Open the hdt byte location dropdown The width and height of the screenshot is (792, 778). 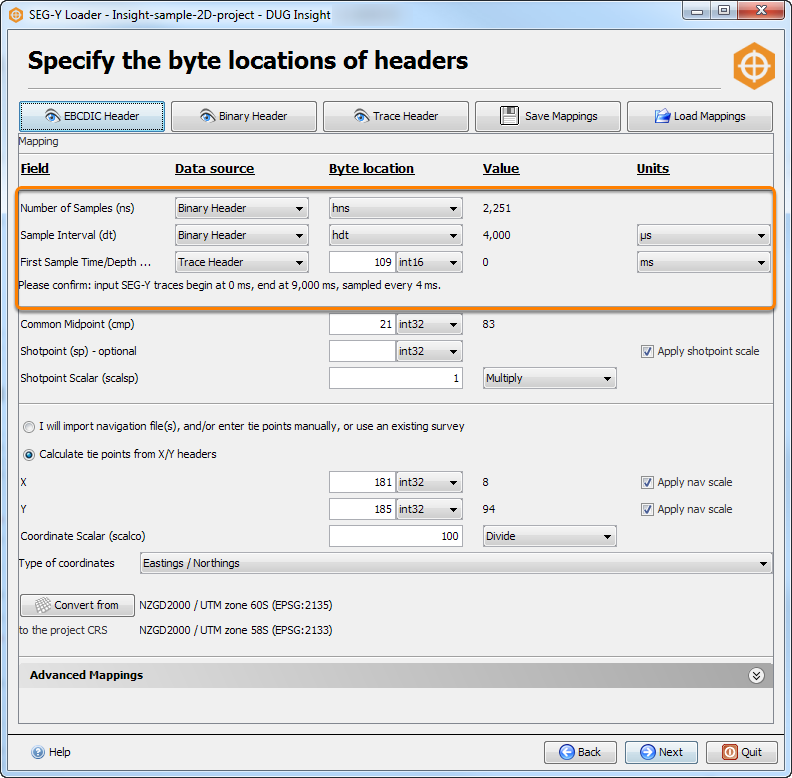[395, 235]
